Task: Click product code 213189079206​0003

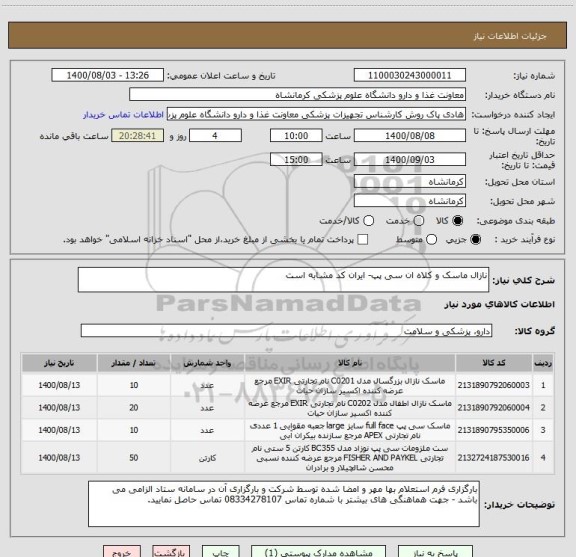Action: 493,385
